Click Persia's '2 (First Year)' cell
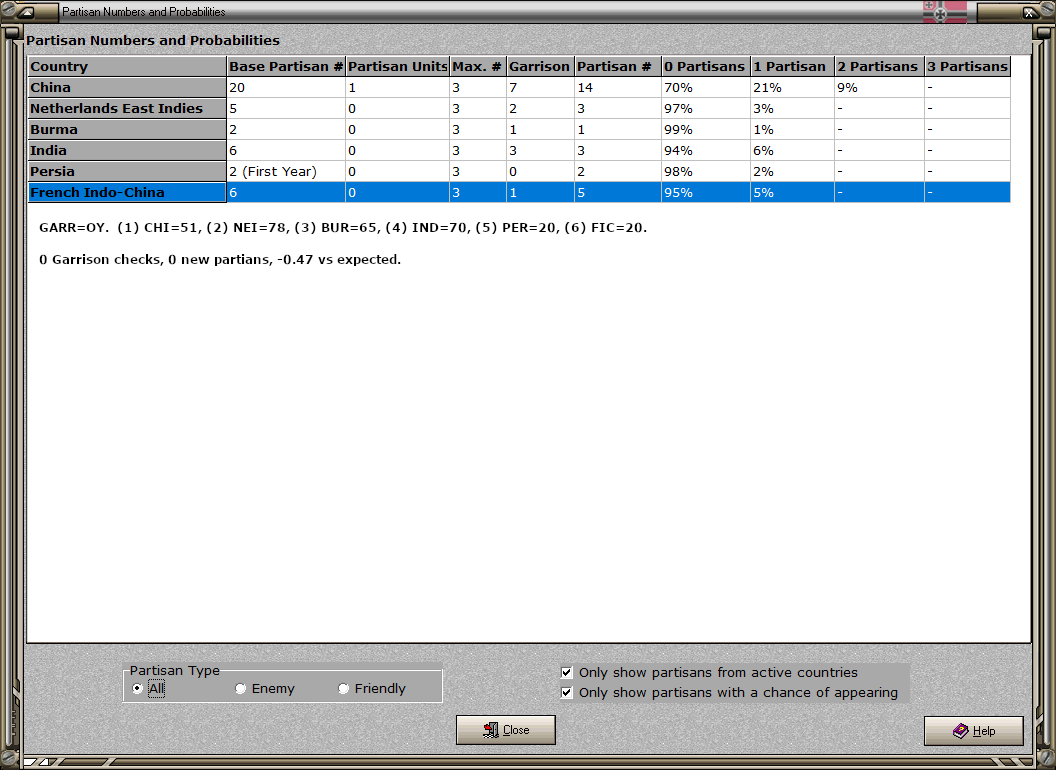Screen dimensions: 1056x770 [x=286, y=171]
